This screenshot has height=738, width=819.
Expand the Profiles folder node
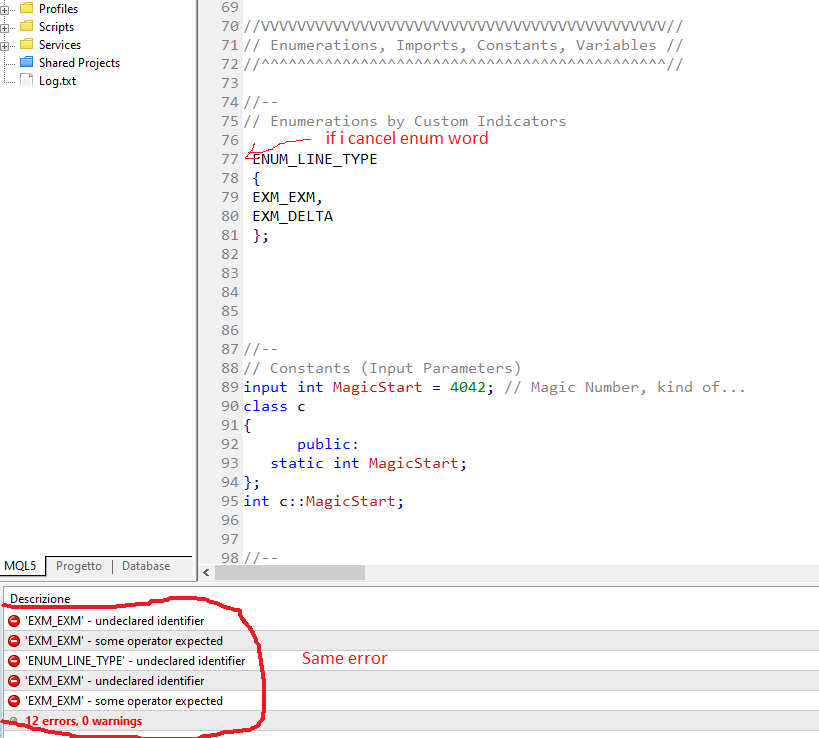[x=4, y=10]
